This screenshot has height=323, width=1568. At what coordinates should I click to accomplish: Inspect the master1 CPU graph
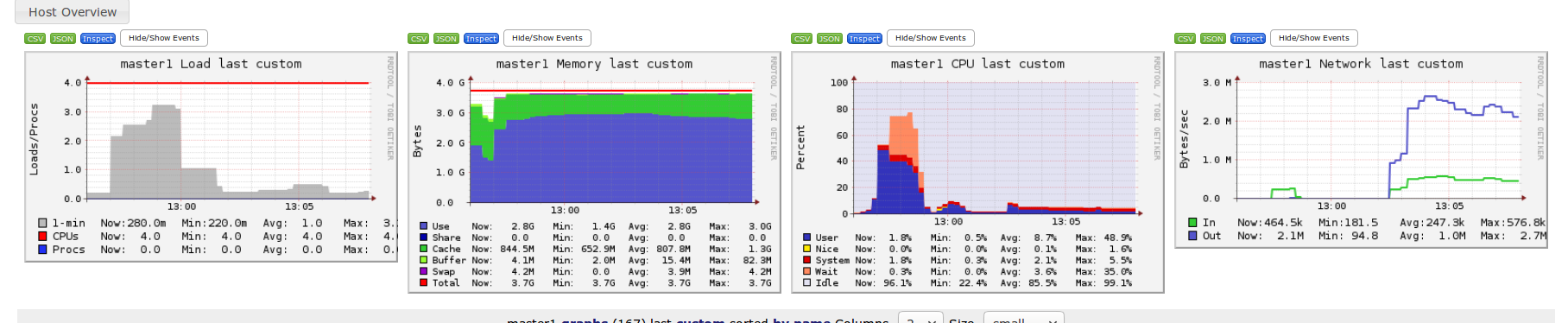864,39
